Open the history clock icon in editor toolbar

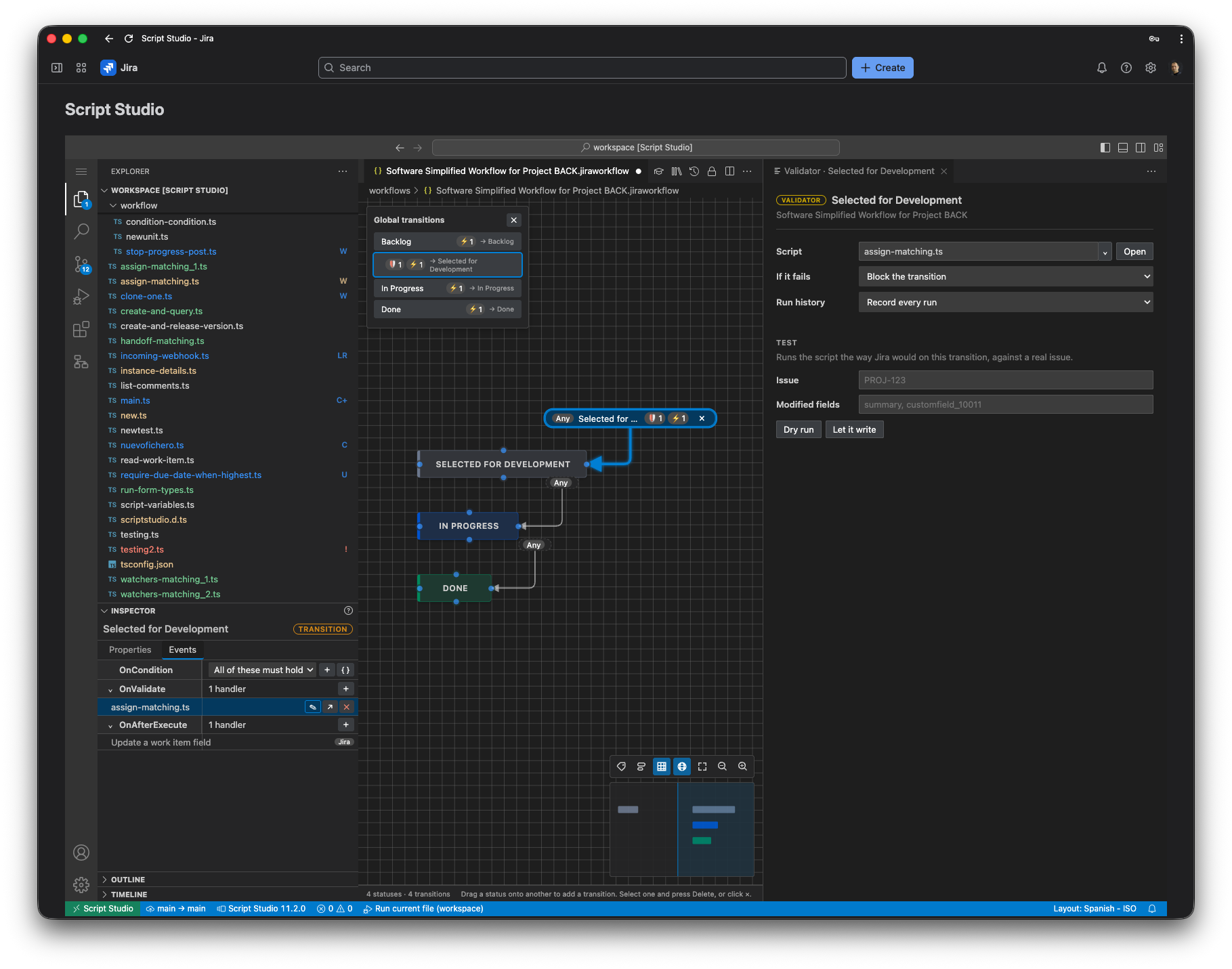point(694,171)
